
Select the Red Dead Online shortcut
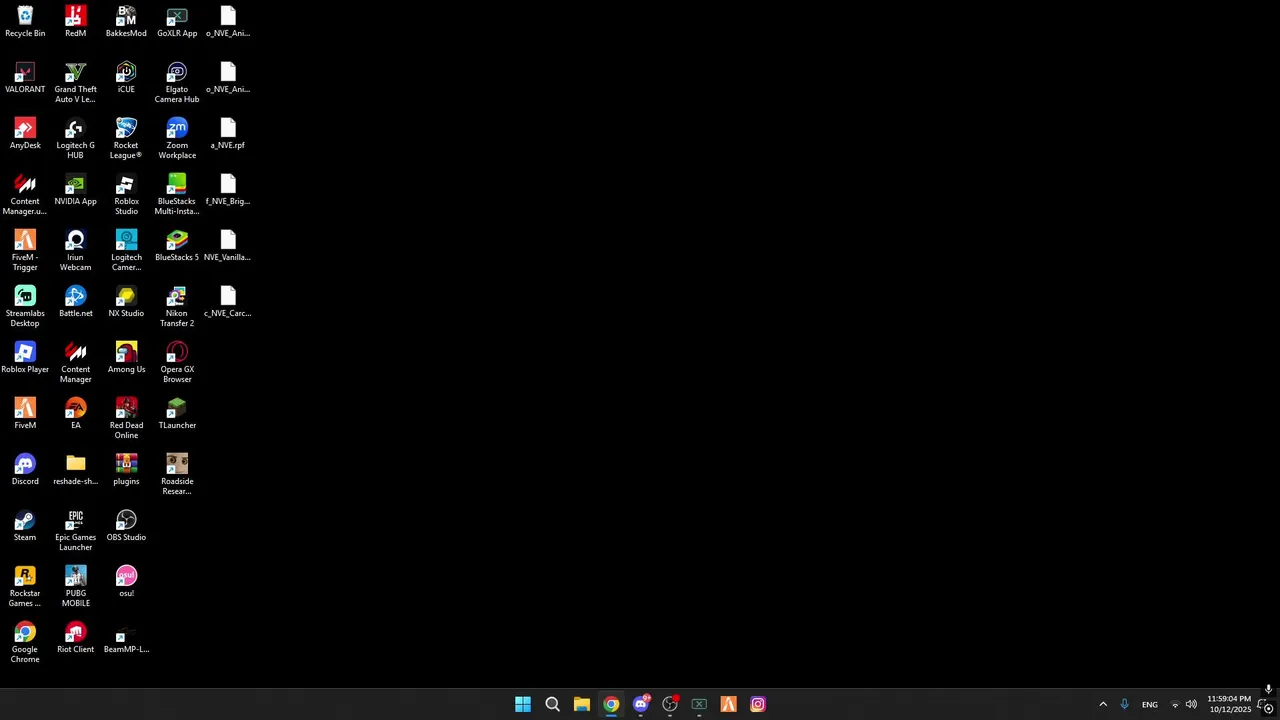tap(126, 419)
